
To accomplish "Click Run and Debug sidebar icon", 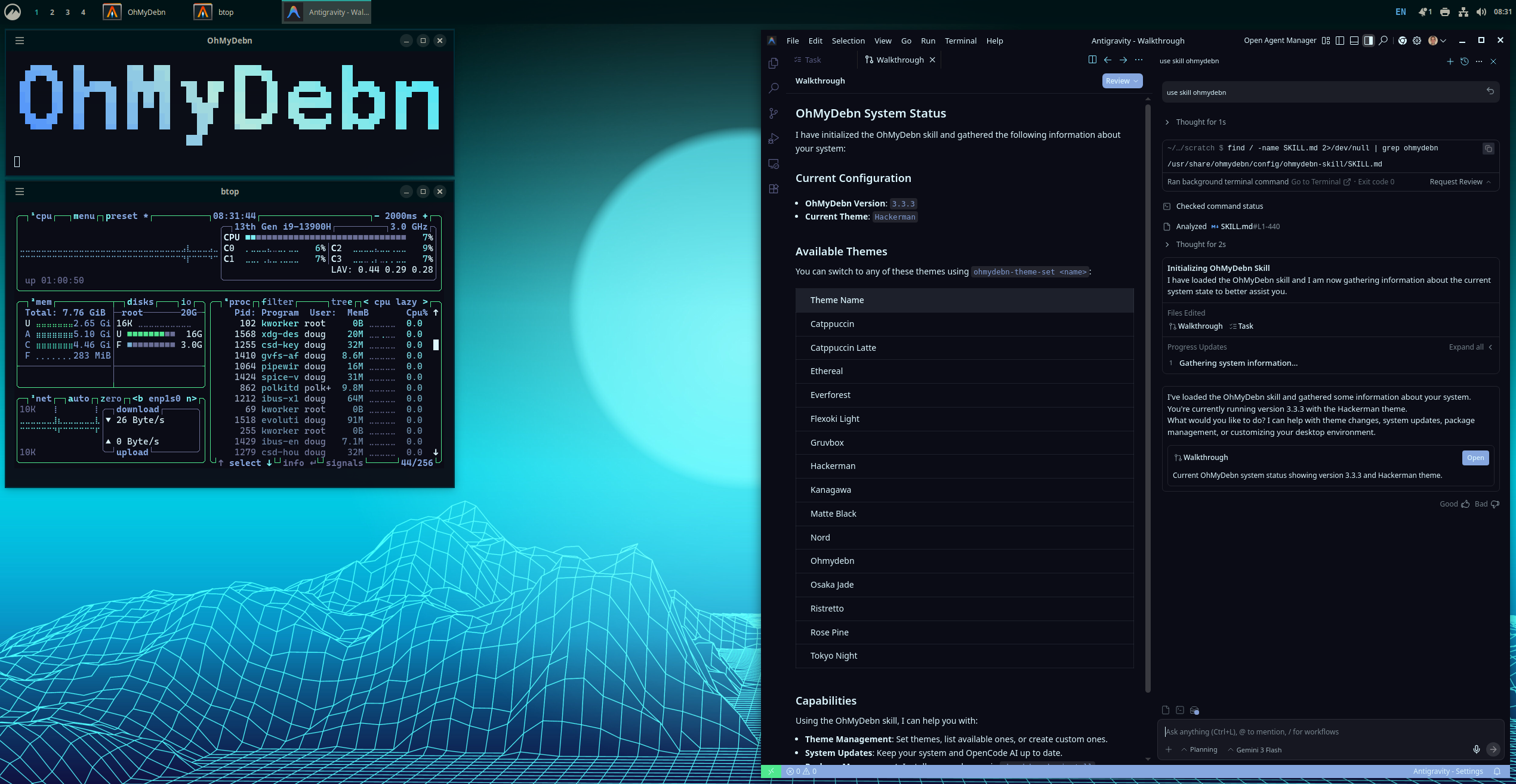I will [774, 138].
